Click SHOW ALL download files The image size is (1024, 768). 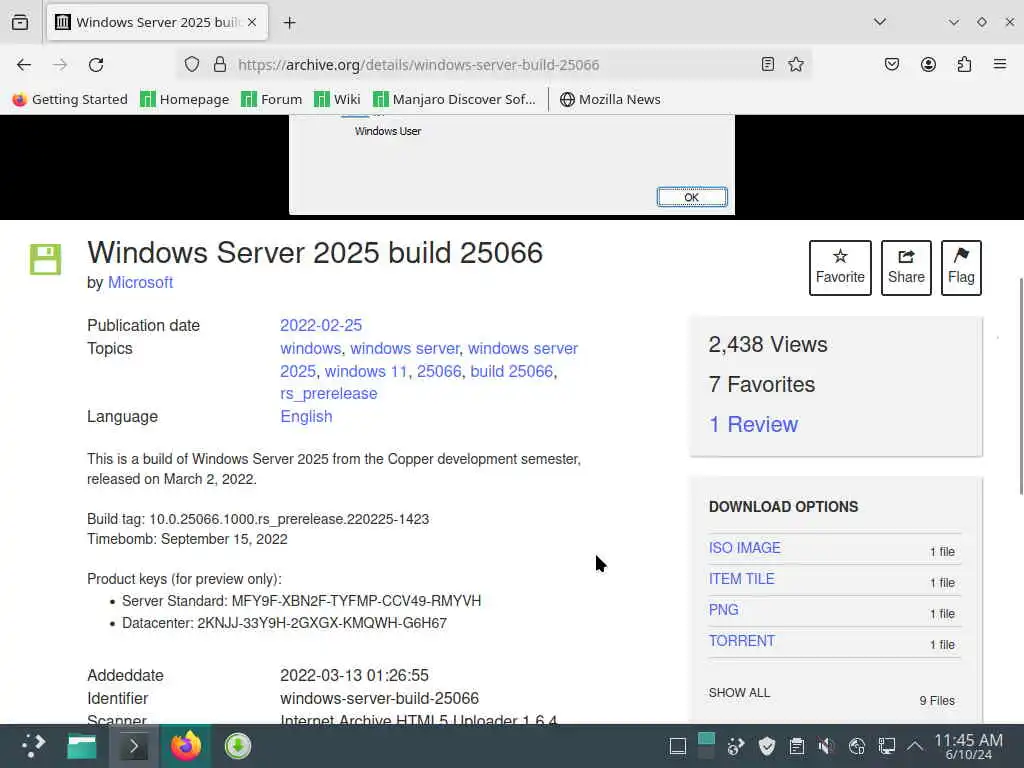pyautogui.click(x=739, y=692)
